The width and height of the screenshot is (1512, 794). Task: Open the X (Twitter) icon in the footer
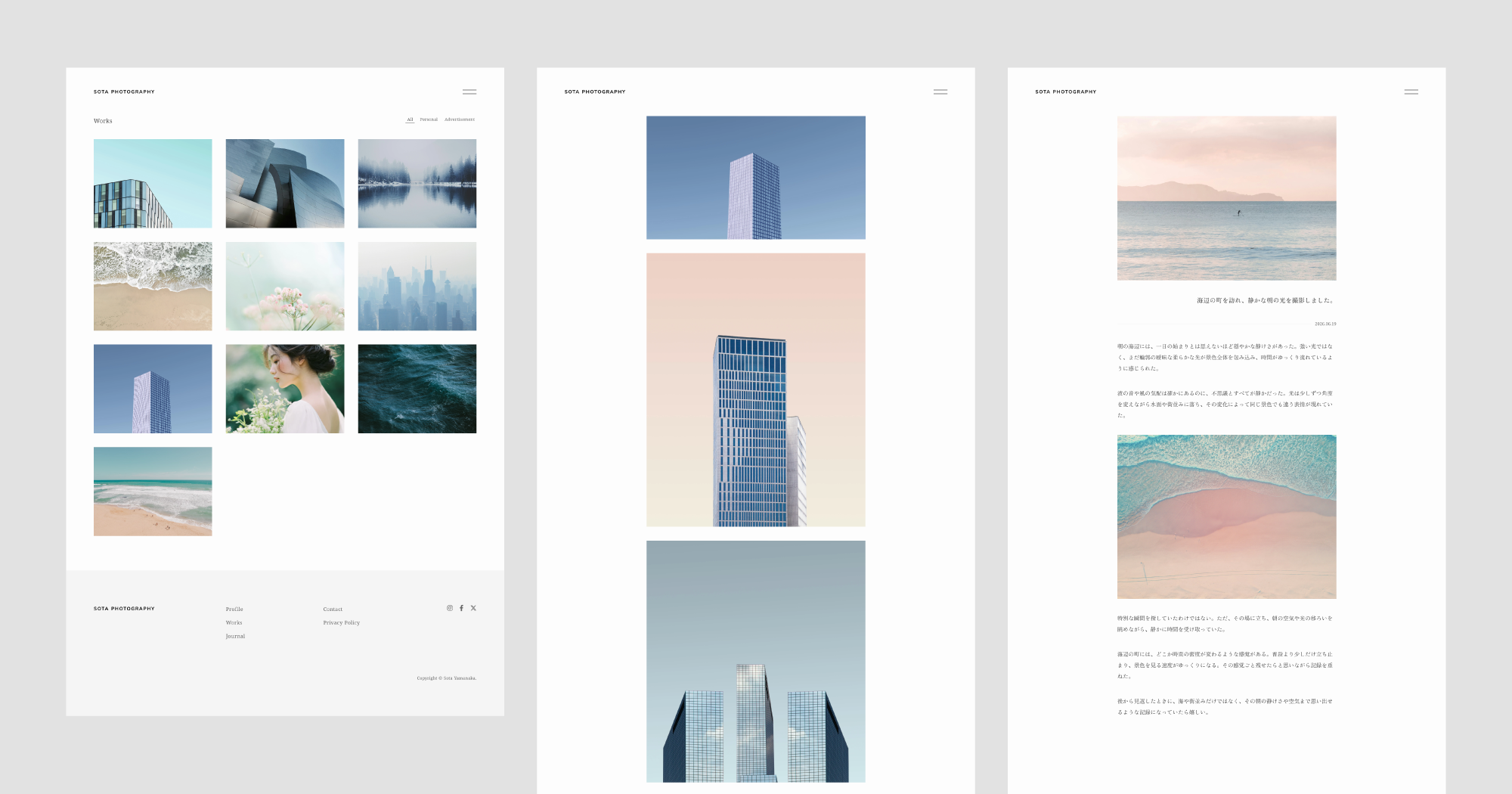(473, 608)
